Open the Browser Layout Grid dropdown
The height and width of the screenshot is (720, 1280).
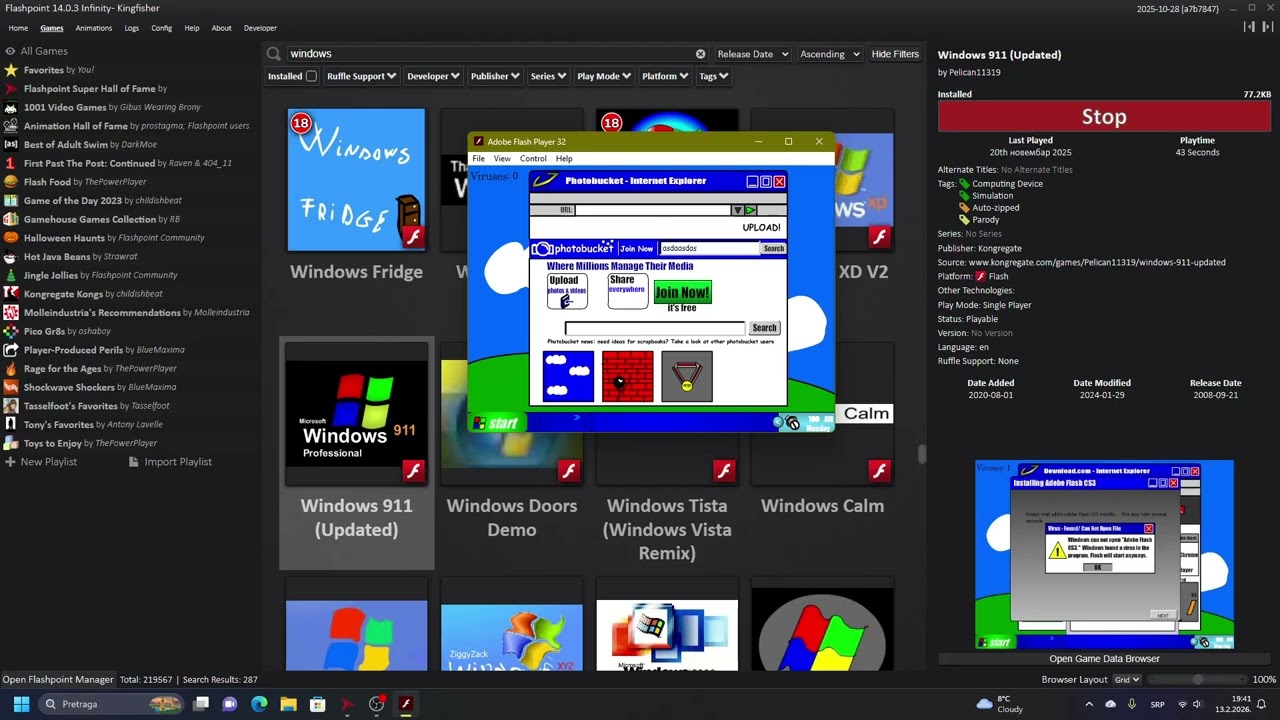(1128, 679)
